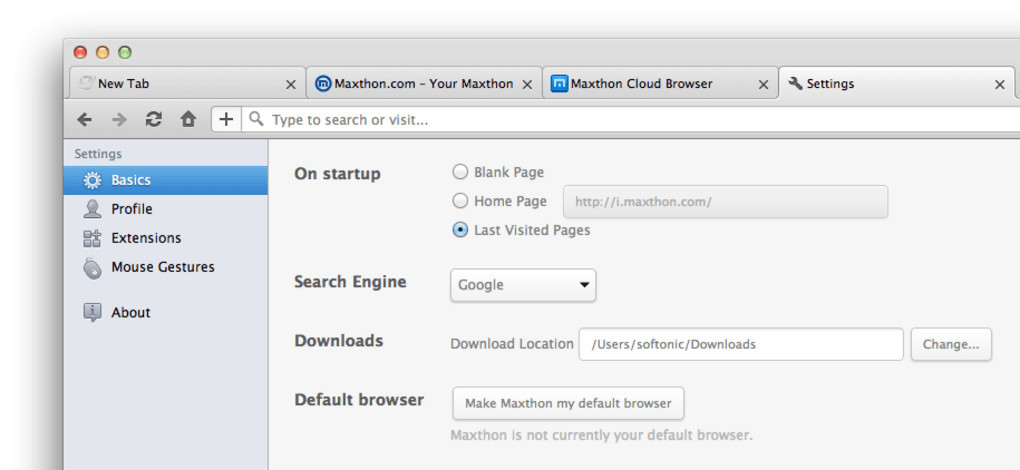Expand the Google search engine dropdown

coord(523,285)
